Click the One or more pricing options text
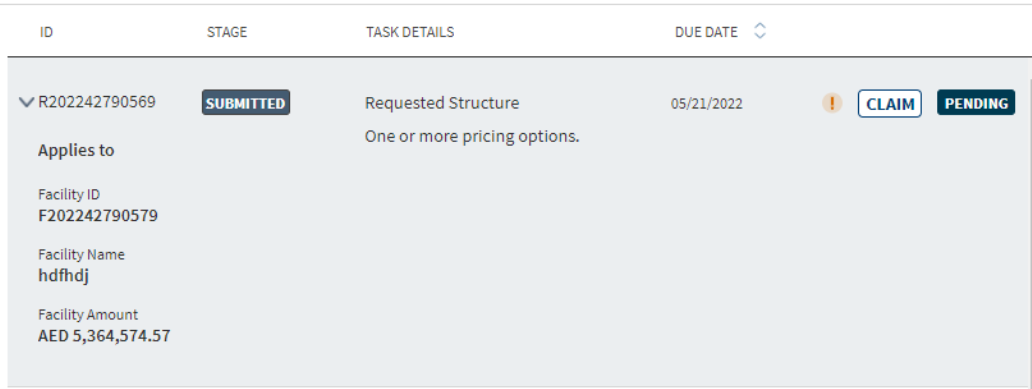This screenshot has width=1032, height=389. tap(472, 138)
